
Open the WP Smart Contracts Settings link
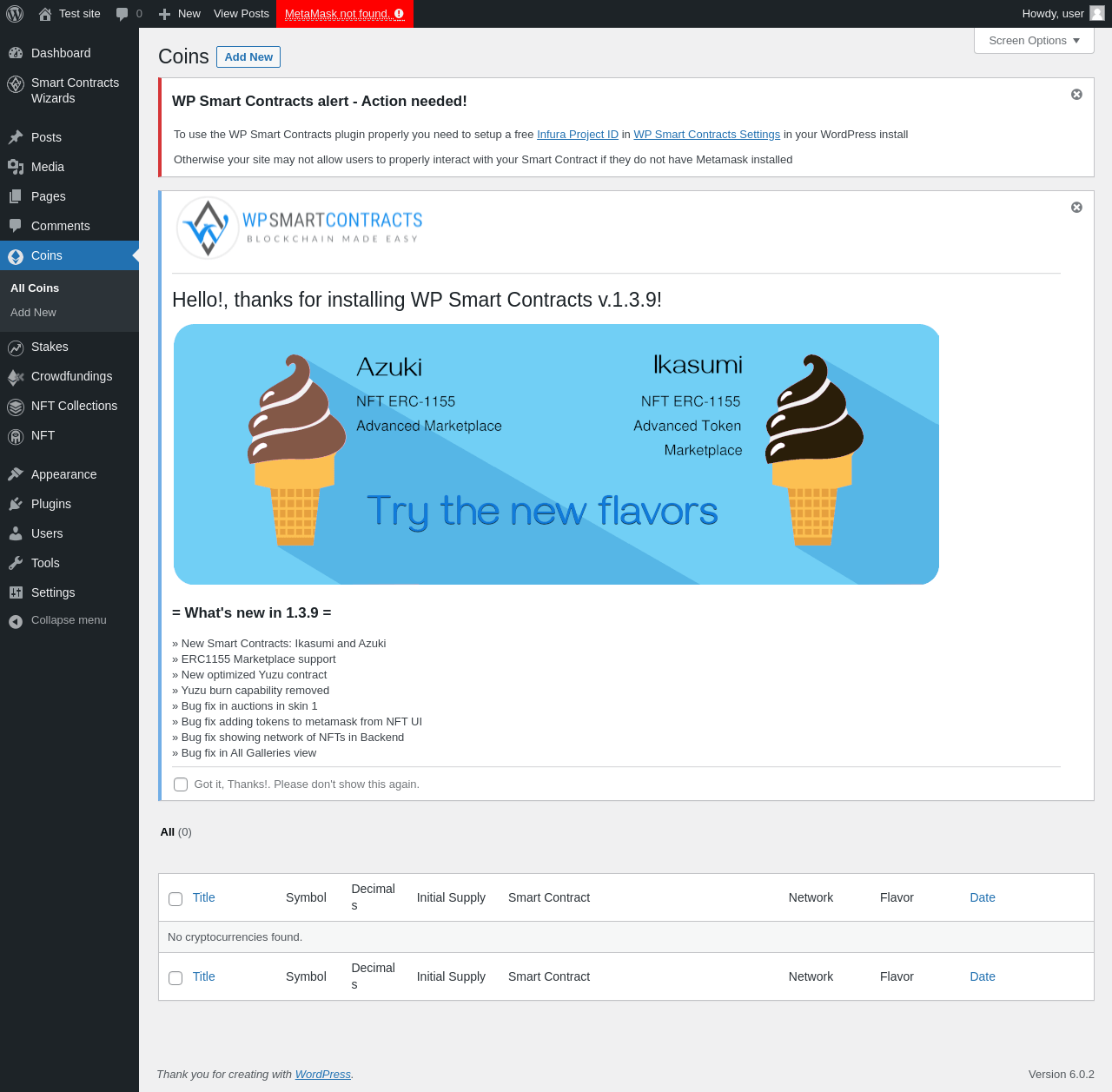tap(707, 135)
